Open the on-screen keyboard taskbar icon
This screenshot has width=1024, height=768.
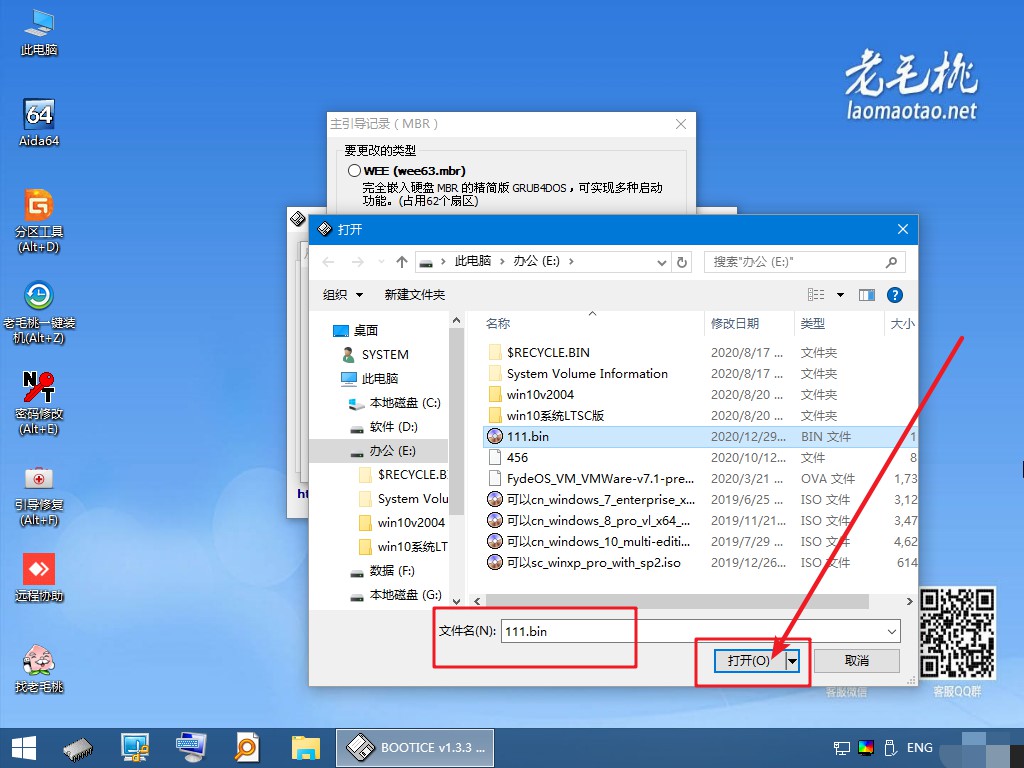coord(191,748)
